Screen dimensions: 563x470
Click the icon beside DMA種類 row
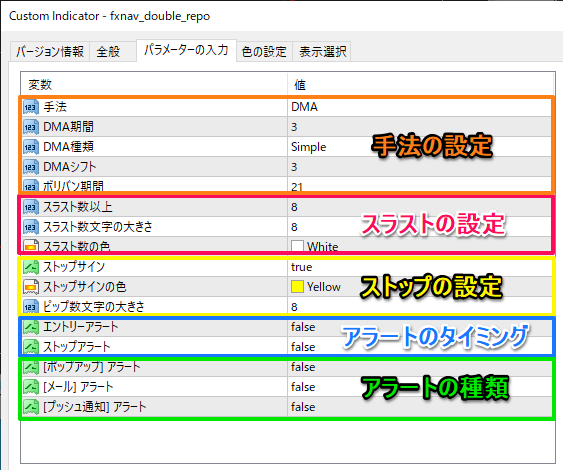(x=31, y=147)
